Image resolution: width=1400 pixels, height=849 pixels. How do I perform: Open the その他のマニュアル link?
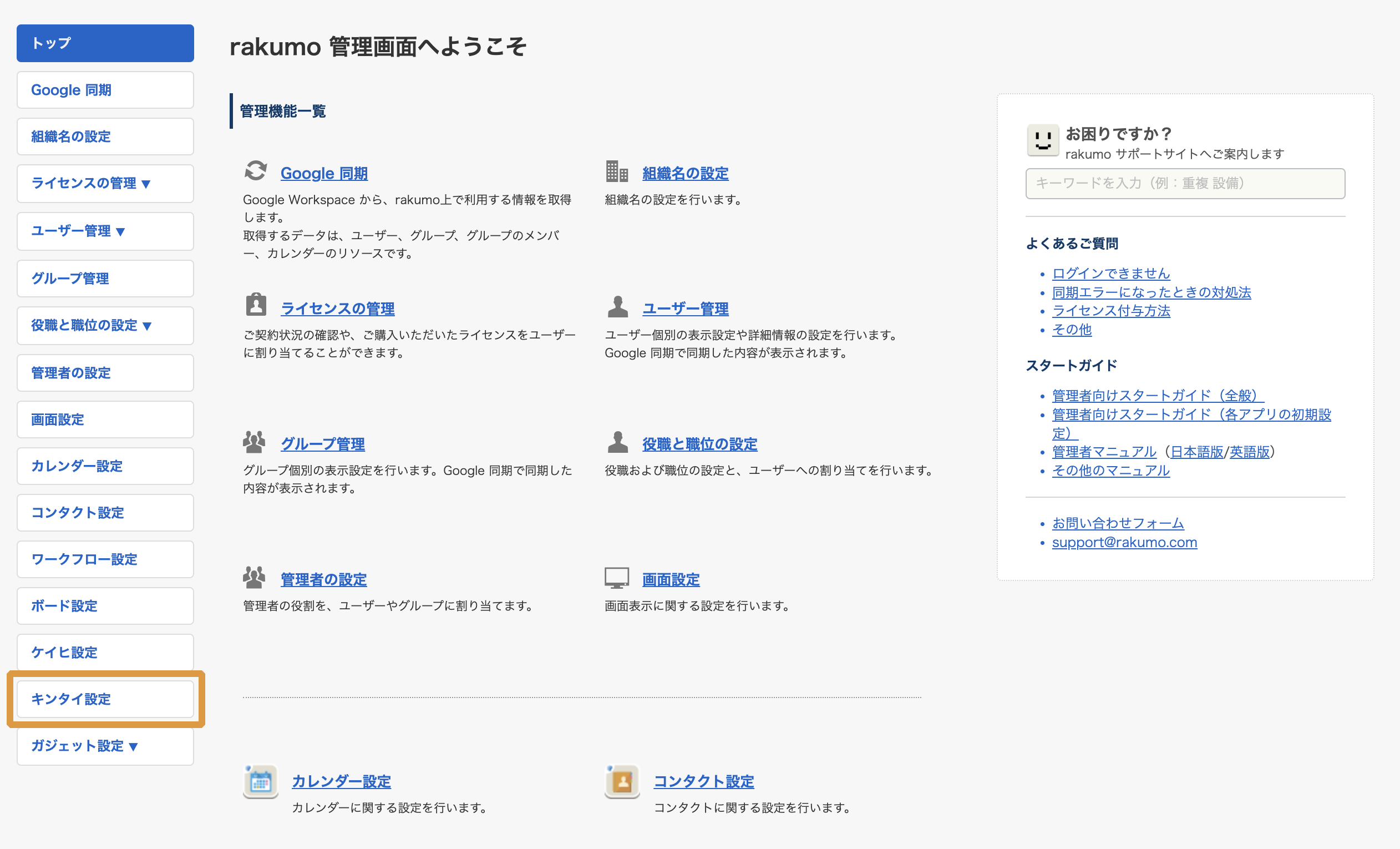1111,471
